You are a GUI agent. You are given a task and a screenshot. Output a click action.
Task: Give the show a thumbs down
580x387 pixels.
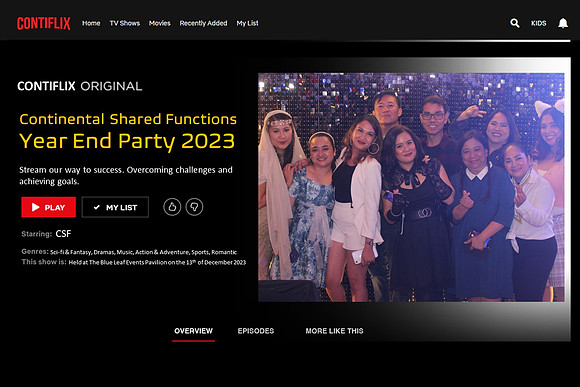pyautogui.click(x=194, y=207)
